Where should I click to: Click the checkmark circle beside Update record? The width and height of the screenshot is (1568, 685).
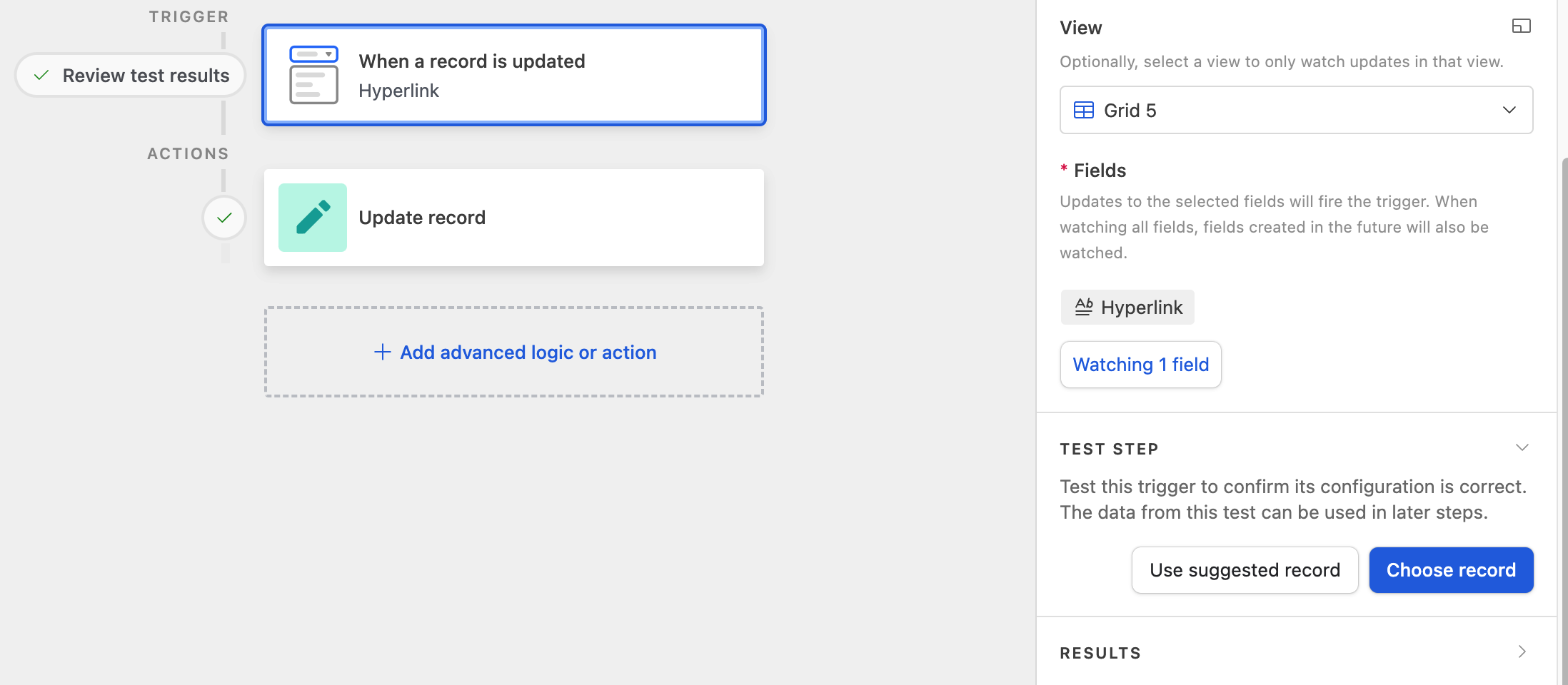click(224, 218)
